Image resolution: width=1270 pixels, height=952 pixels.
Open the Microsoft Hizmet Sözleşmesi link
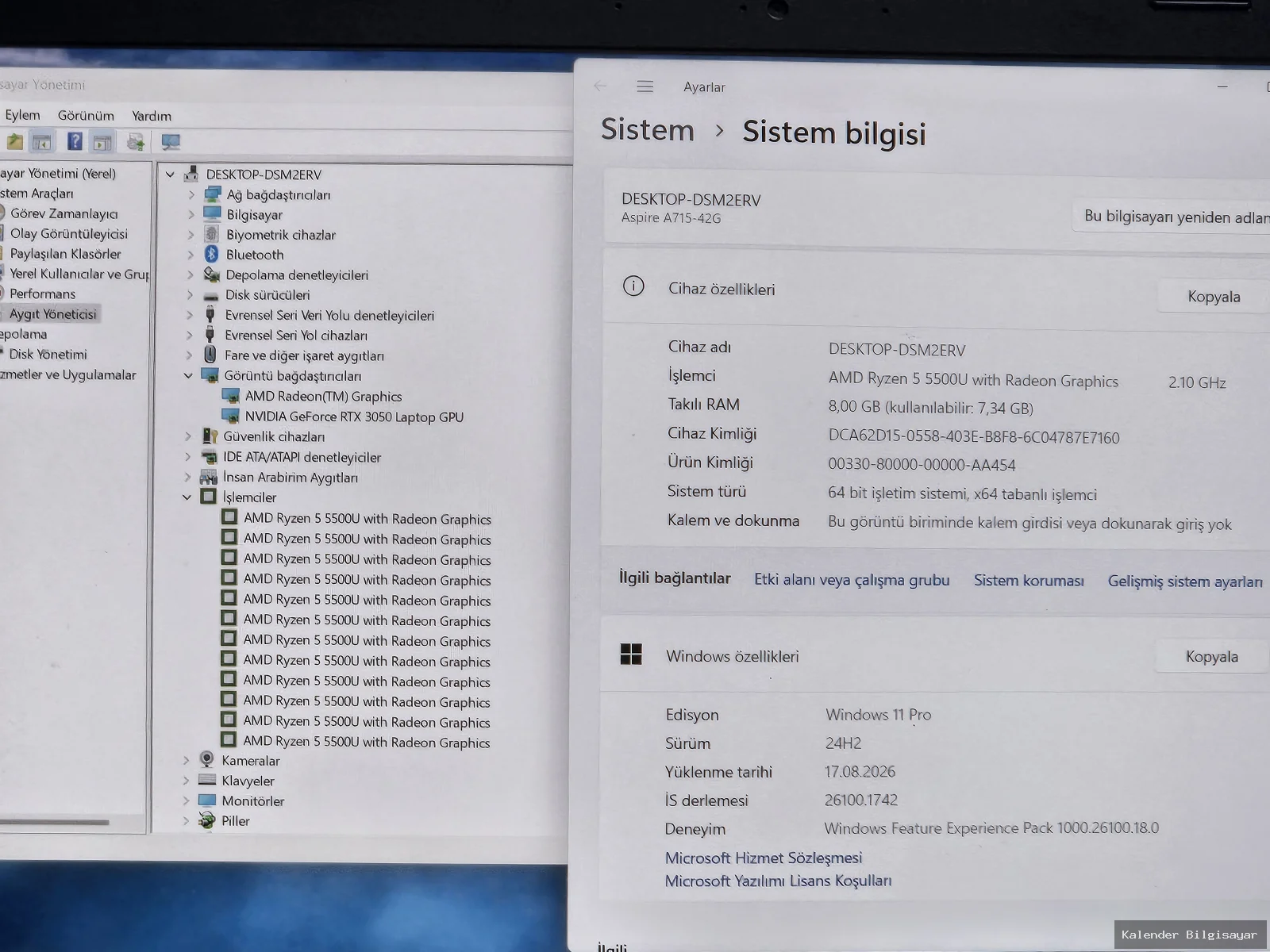pos(764,858)
